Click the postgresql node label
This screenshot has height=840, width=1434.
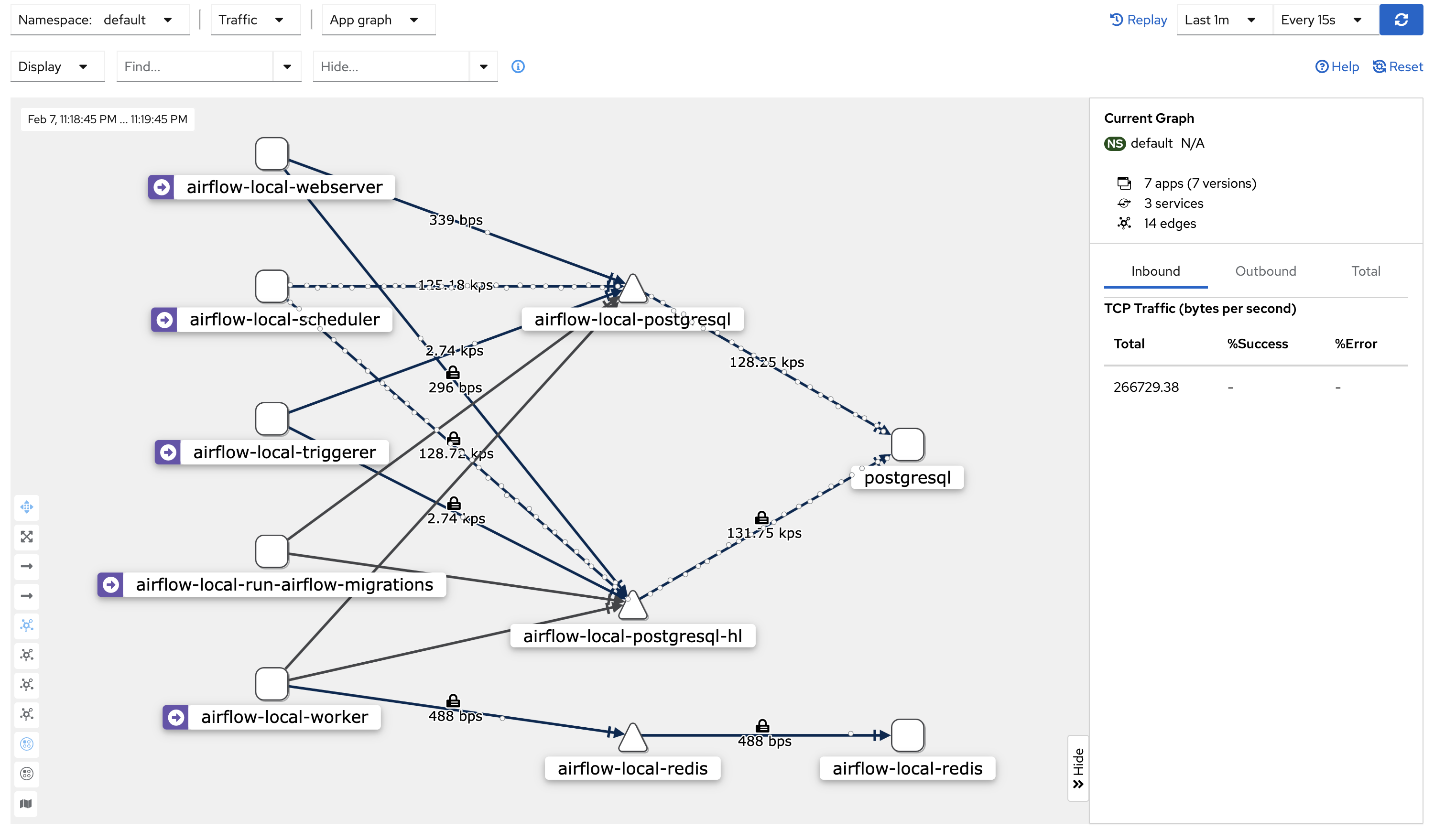point(907,477)
